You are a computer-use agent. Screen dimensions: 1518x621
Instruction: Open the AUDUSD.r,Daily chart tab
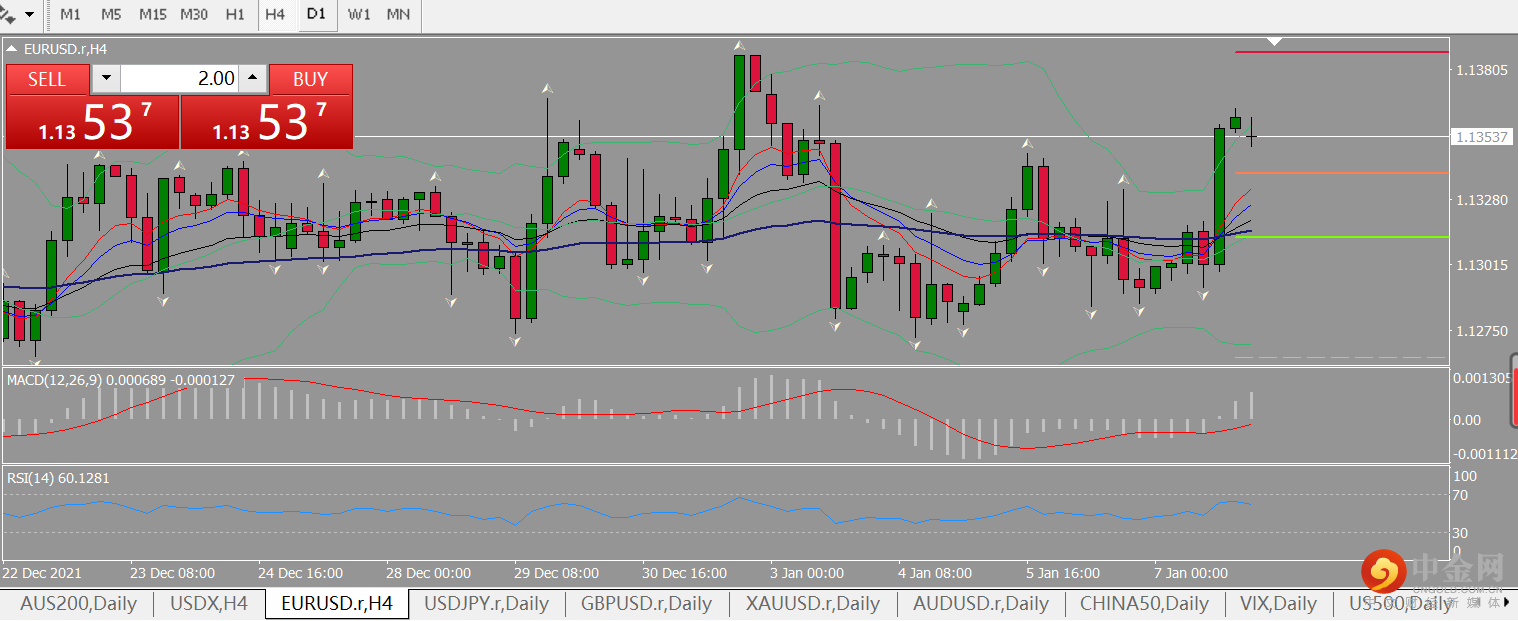[981, 603]
